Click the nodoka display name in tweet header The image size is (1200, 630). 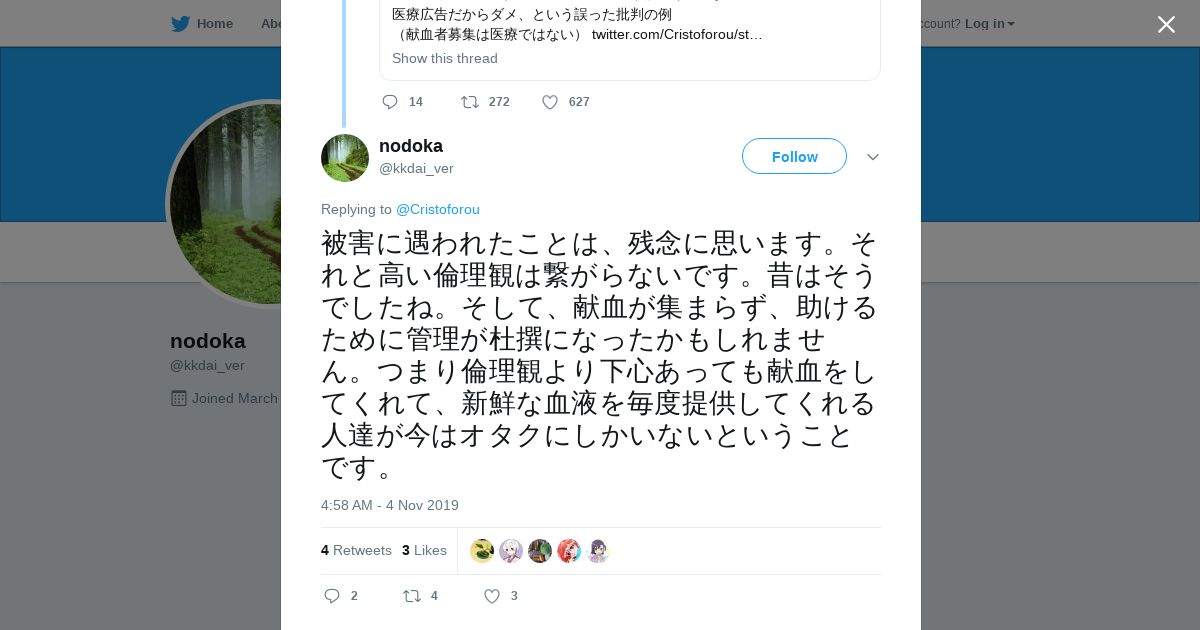pos(411,146)
